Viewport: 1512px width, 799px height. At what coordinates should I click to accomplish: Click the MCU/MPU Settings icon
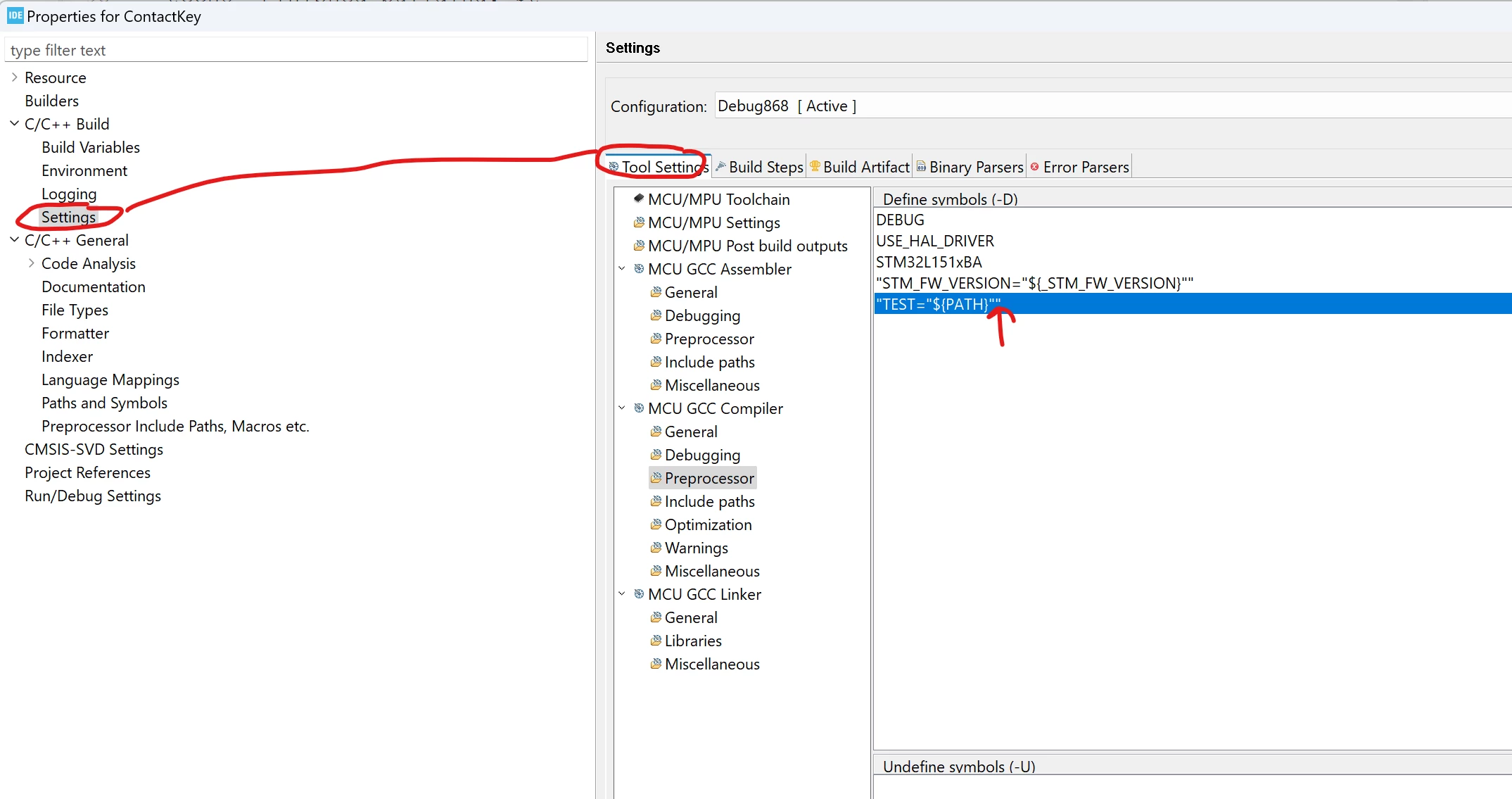click(x=639, y=222)
